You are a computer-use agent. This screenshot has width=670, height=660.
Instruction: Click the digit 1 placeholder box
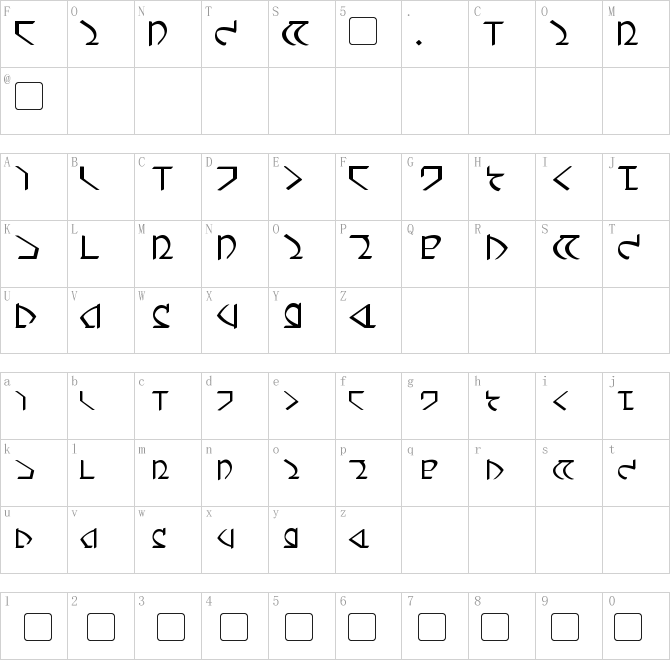pos(38,627)
